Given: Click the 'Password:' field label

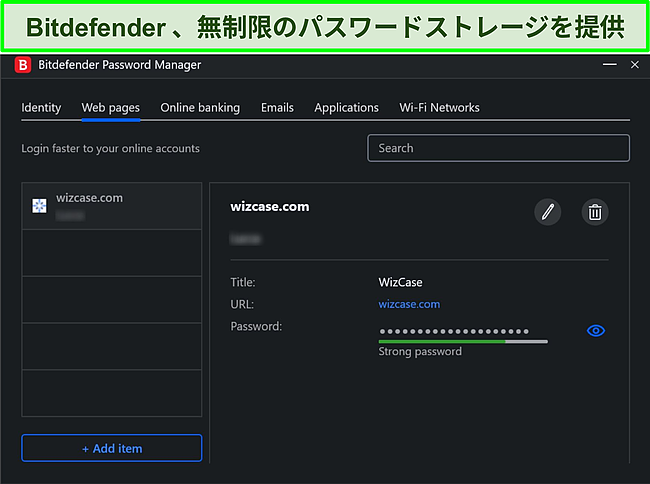Looking at the screenshot, I should click(x=256, y=327).
